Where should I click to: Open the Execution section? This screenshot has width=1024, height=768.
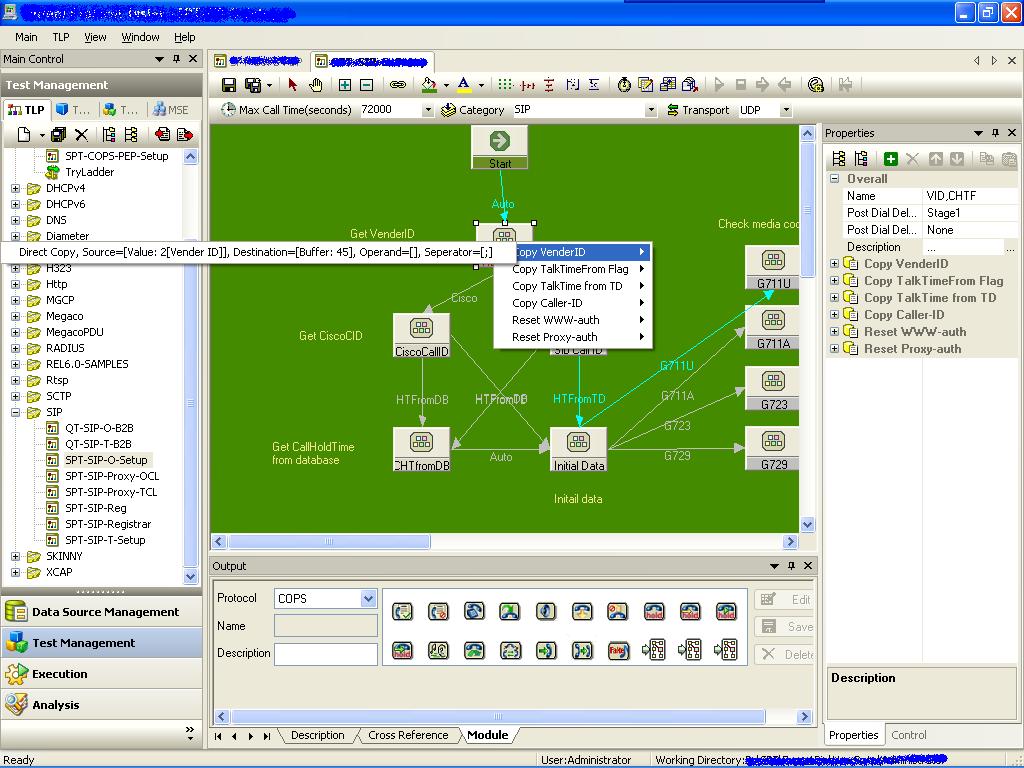pos(101,674)
